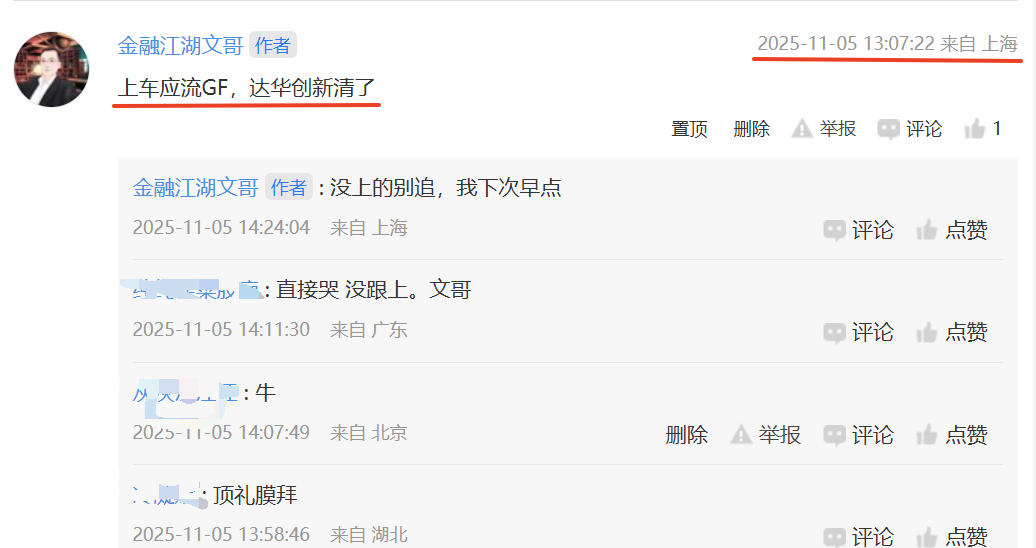Click the author's avatar photo
This screenshot has width=1036, height=548.
pos(52,69)
